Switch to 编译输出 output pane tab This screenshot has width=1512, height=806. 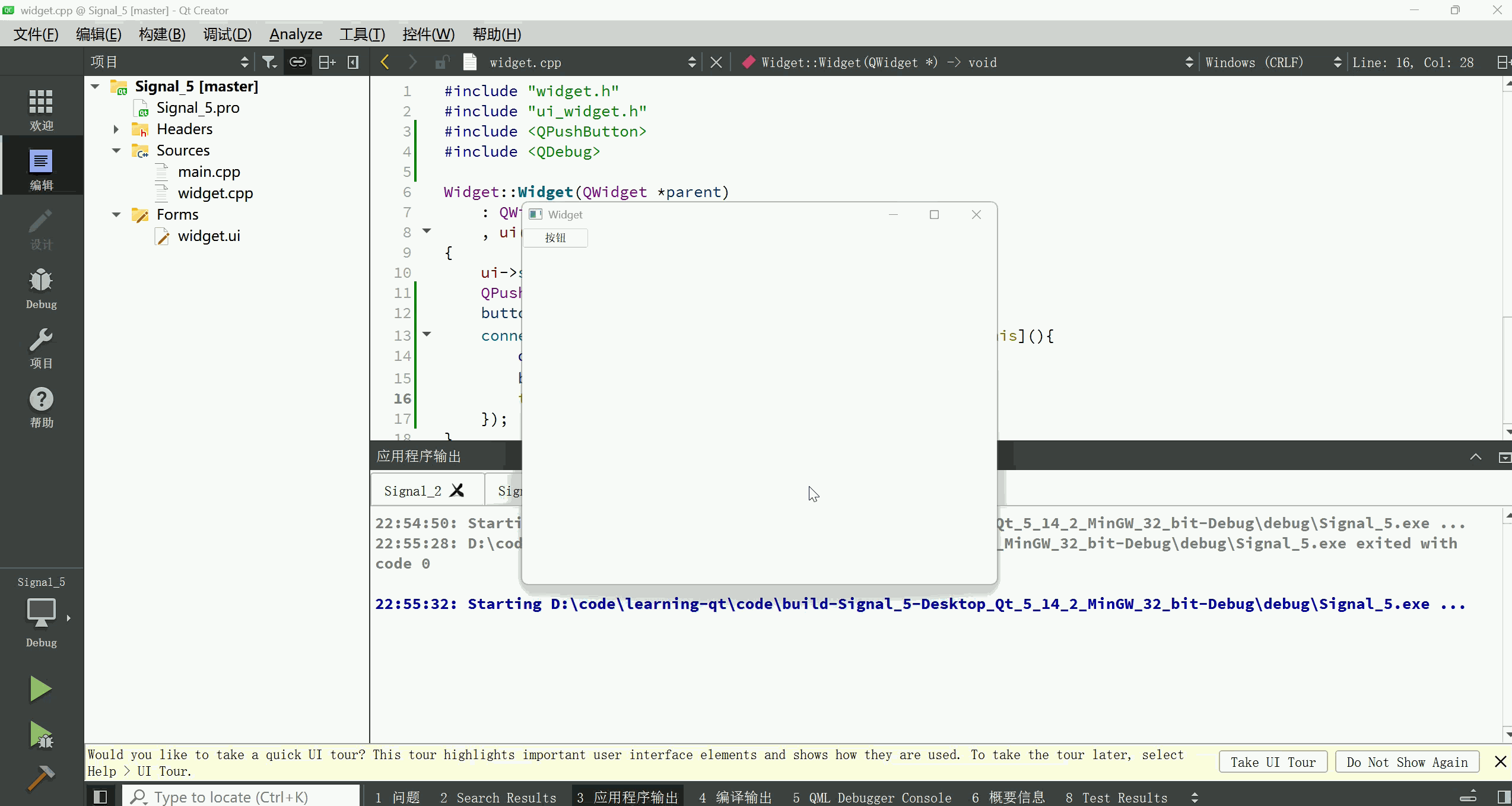[736, 797]
